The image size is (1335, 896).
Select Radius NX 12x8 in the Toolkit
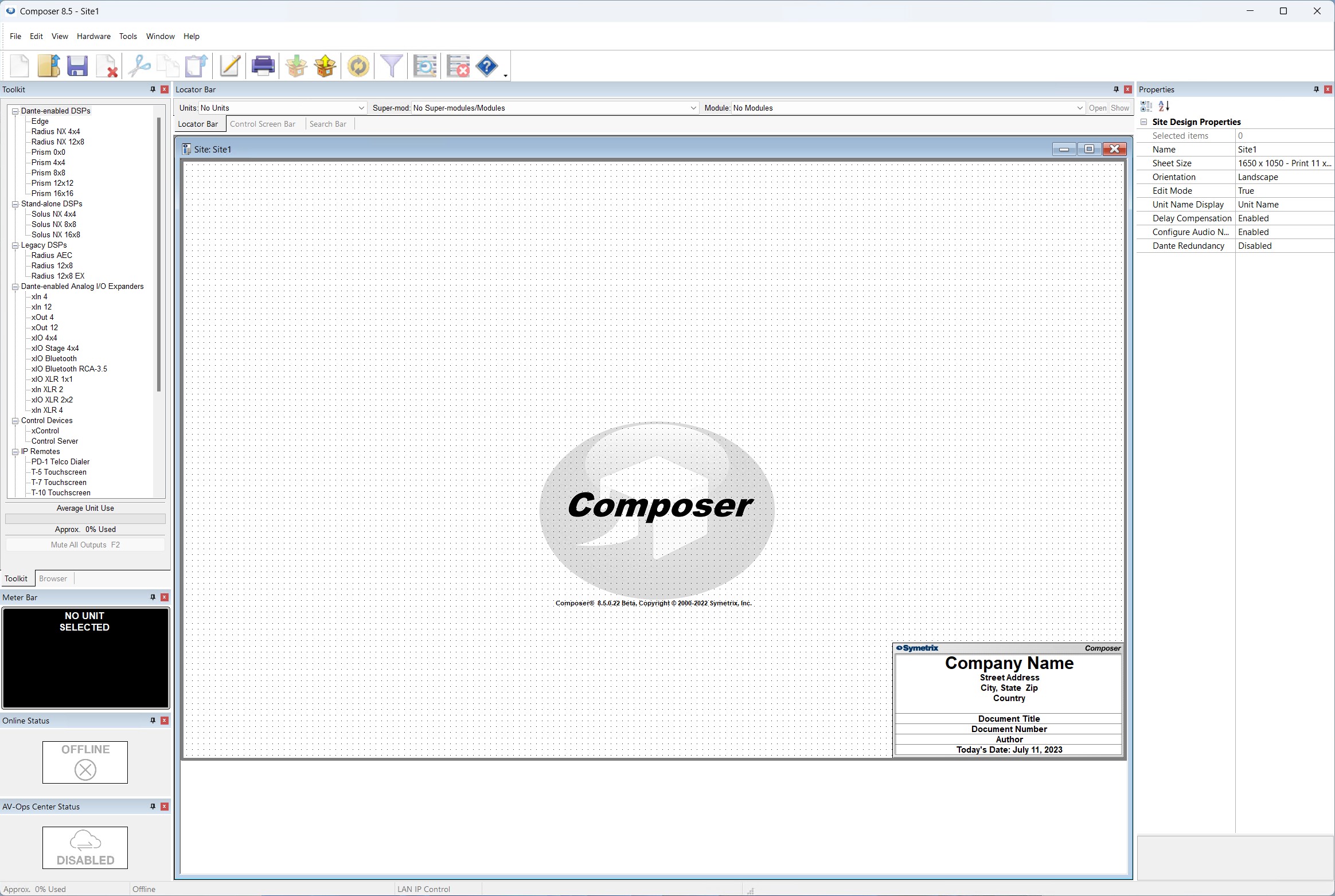coord(58,142)
